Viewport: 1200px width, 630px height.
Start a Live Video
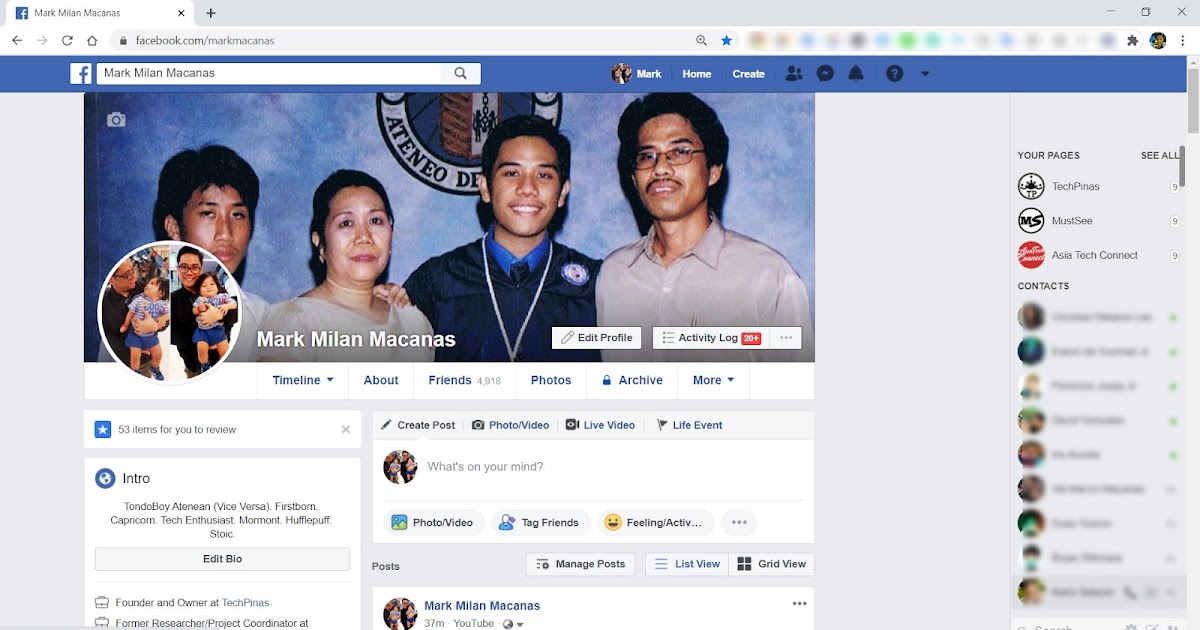600,425
